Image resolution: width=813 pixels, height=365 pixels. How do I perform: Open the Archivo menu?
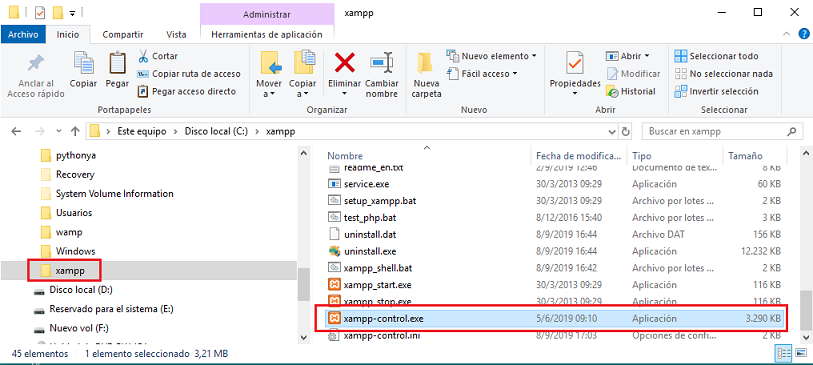(x=23, y=35)
